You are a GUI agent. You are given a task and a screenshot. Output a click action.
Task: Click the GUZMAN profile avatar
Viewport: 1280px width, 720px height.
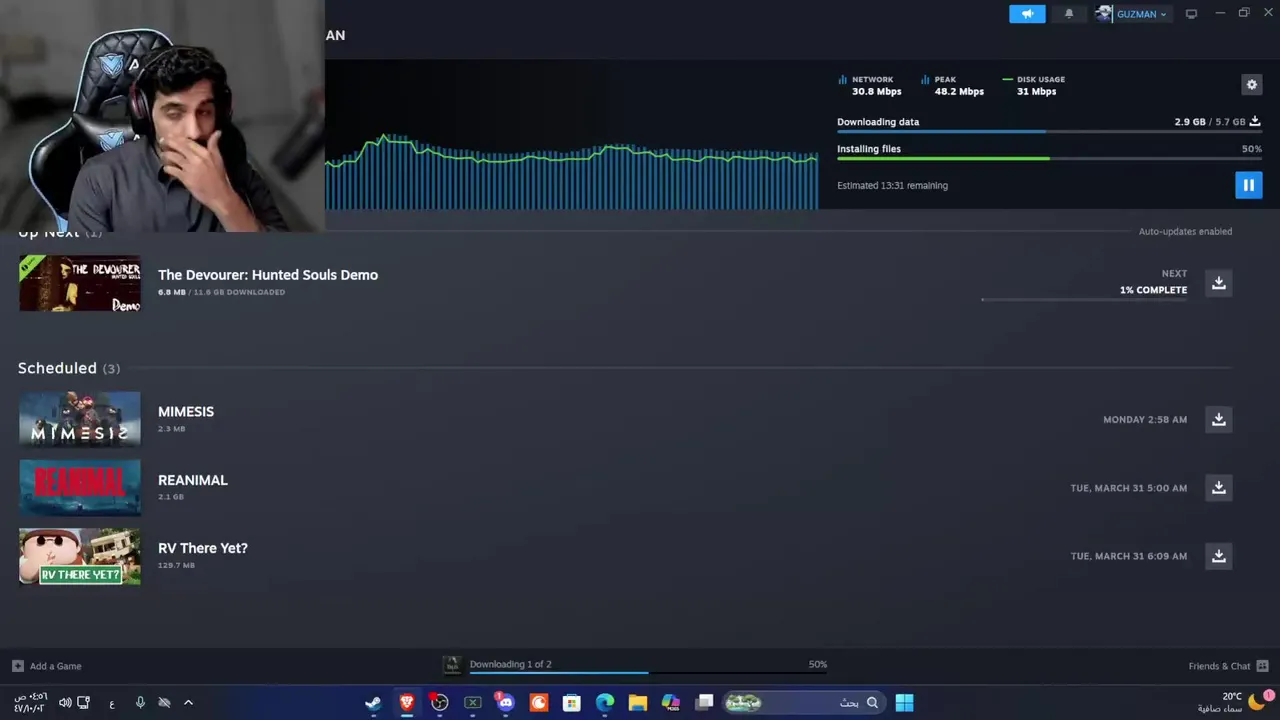(x=1104, y=14)
